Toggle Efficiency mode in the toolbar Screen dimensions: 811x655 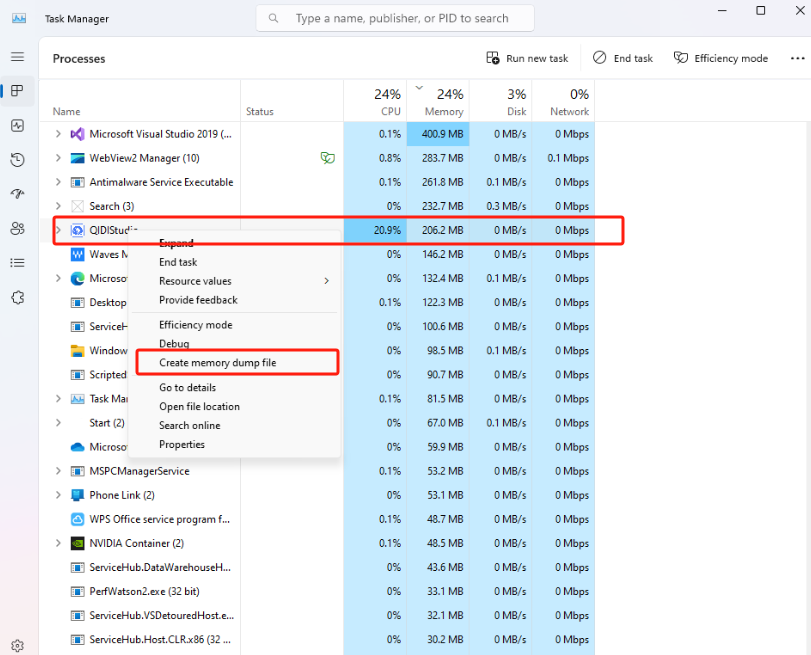720,58
